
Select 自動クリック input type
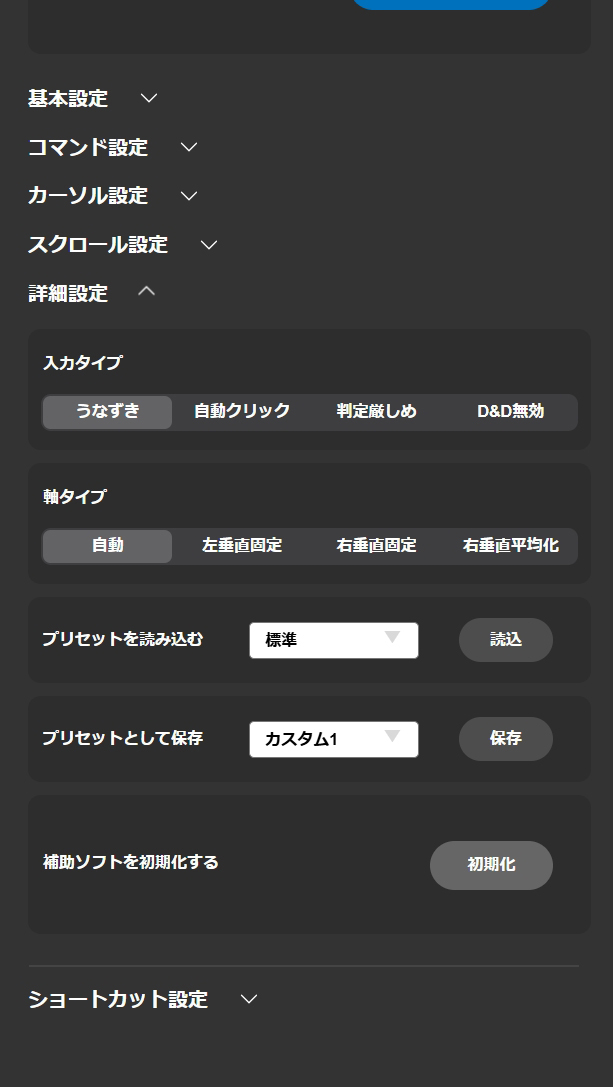coord(242,412)
